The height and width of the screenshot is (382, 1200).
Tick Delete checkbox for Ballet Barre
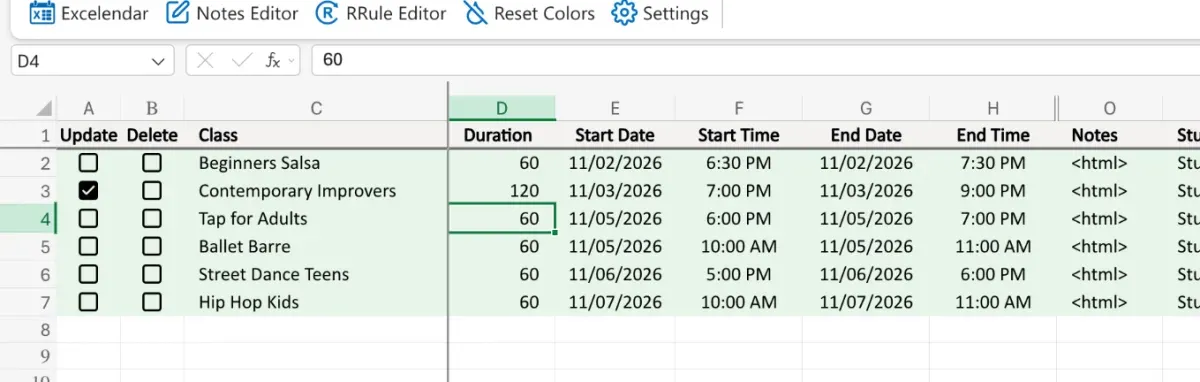click(x=151, y=247)
